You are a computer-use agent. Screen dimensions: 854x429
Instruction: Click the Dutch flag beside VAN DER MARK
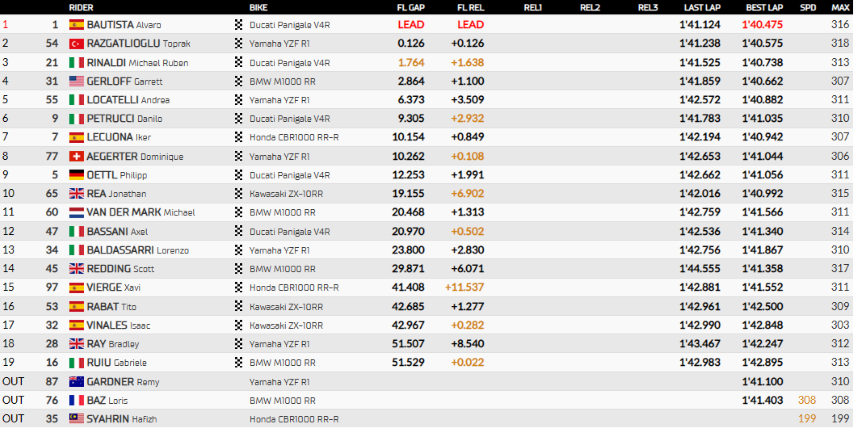pyautogui.click(x=76, y=213)
